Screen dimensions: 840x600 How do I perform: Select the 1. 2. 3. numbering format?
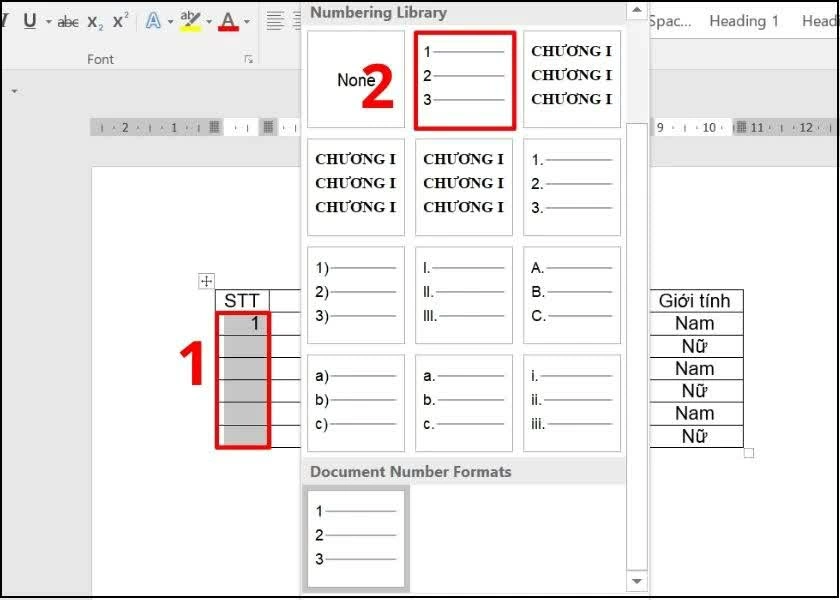[572, 188]
